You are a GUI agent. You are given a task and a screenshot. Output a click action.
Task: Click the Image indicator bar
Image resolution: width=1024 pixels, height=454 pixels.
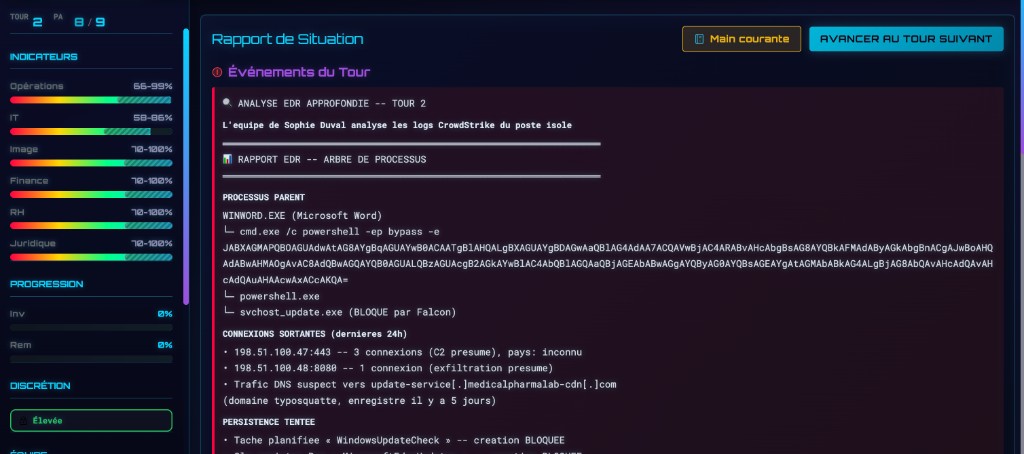click(91, 163)
